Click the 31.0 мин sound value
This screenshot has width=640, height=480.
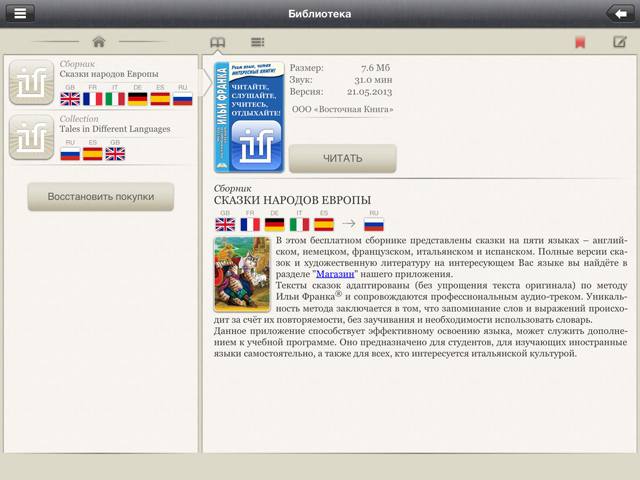373,80
